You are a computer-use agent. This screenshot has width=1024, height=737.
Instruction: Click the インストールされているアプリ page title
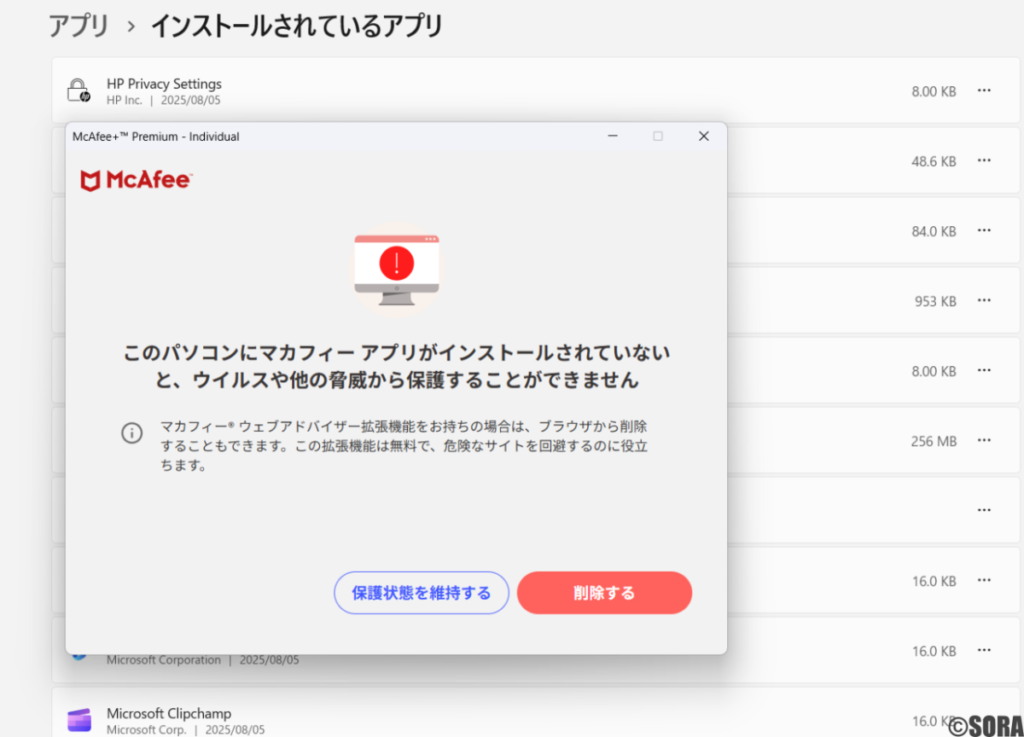tap(297, 26)
